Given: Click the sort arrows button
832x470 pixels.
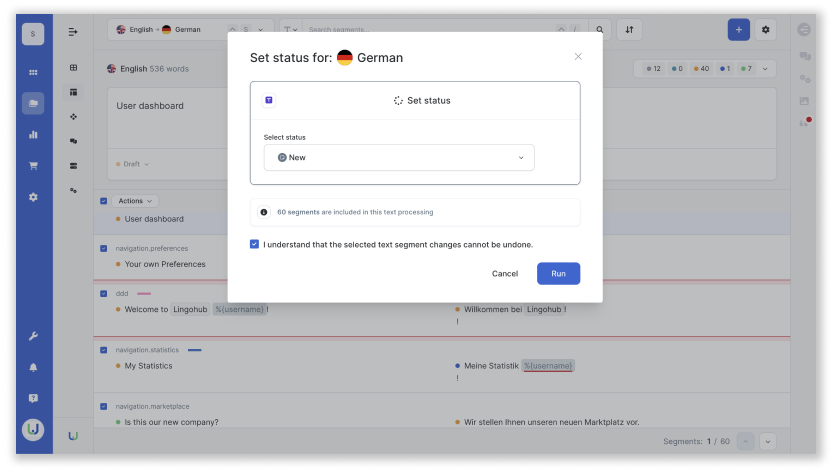Looking at the screenshot, I should click(x=629, y=29).
